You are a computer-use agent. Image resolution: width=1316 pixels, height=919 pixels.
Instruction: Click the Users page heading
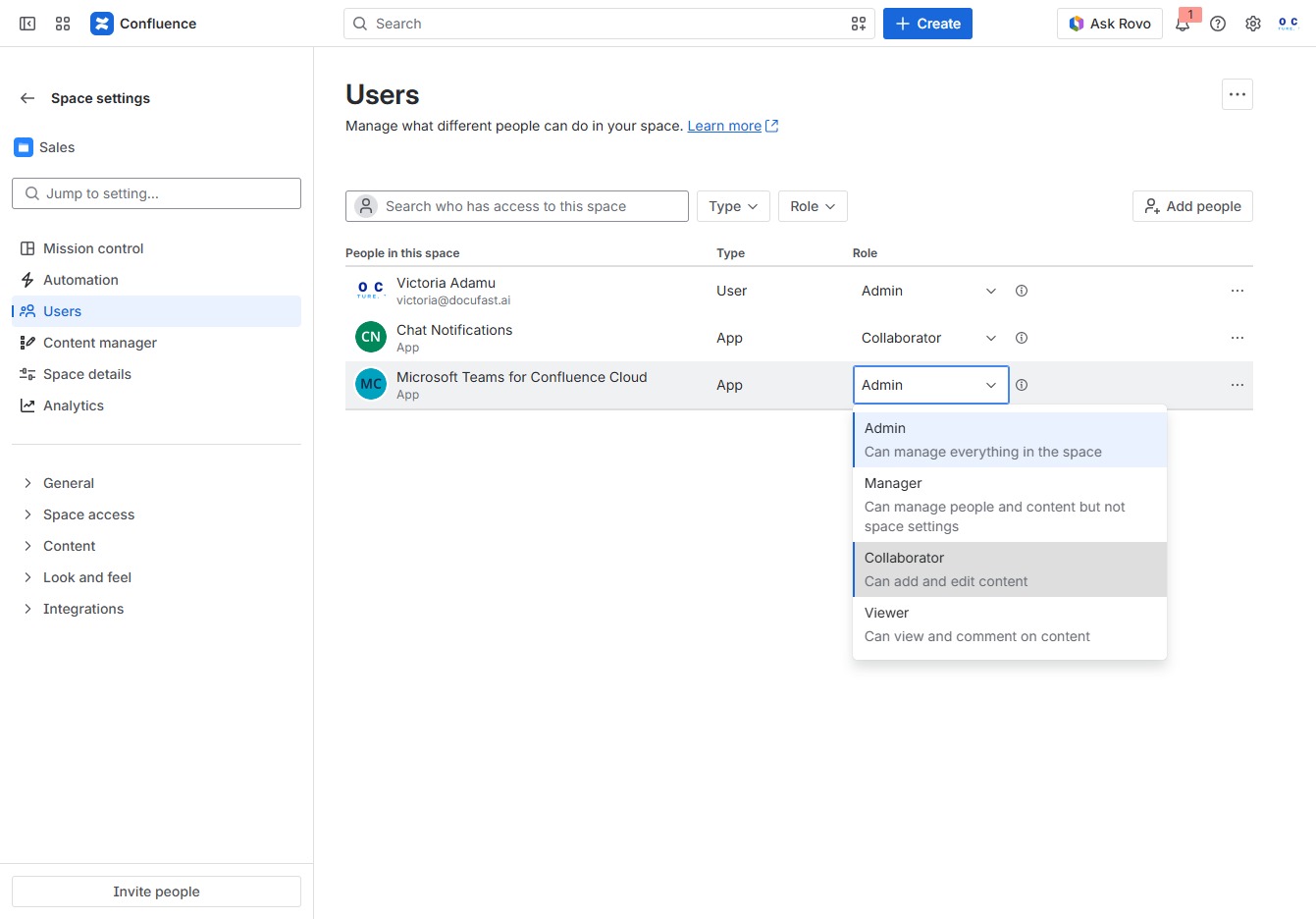click(x=383, y=95)
